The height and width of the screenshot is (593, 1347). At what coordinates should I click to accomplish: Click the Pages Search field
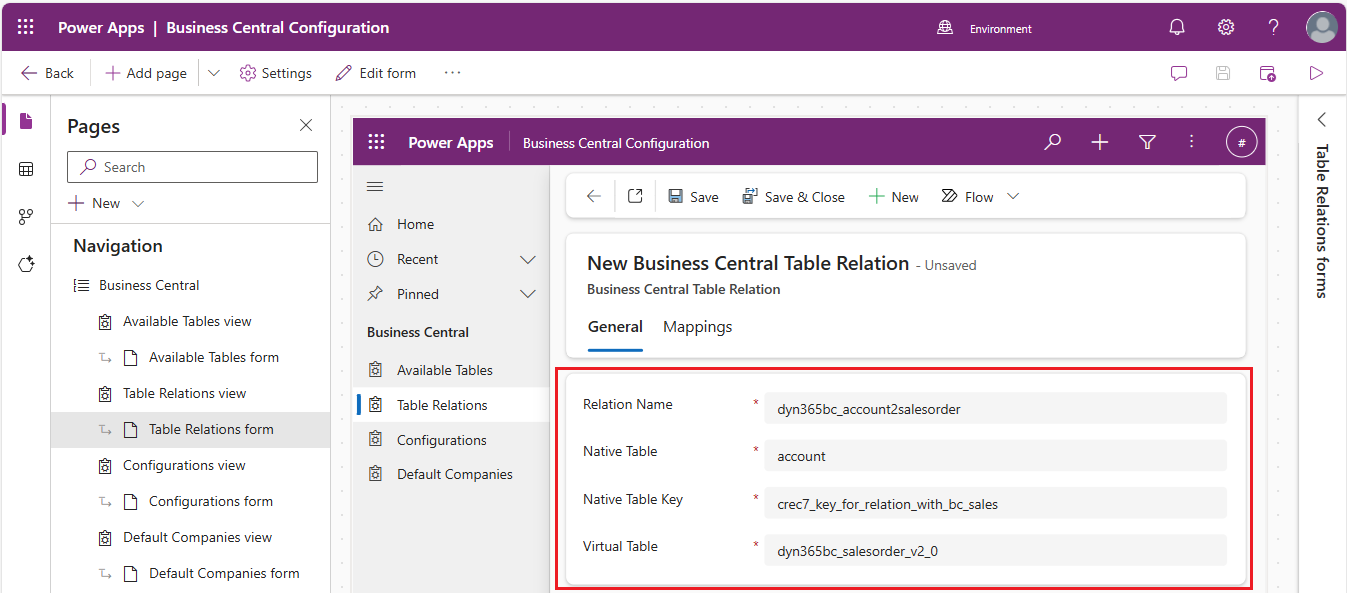coord(192,167)
